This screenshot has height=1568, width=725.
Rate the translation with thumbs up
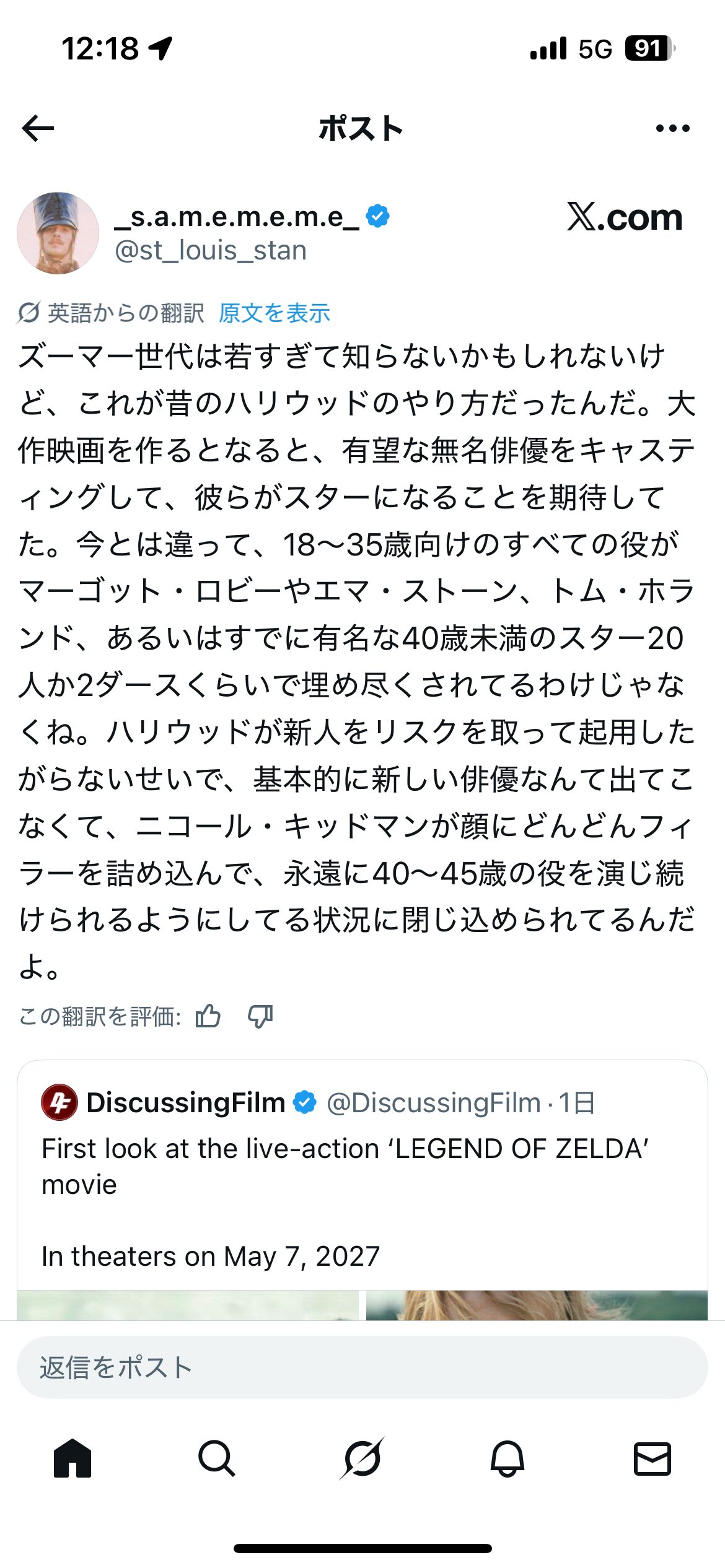pos(208,1016)
